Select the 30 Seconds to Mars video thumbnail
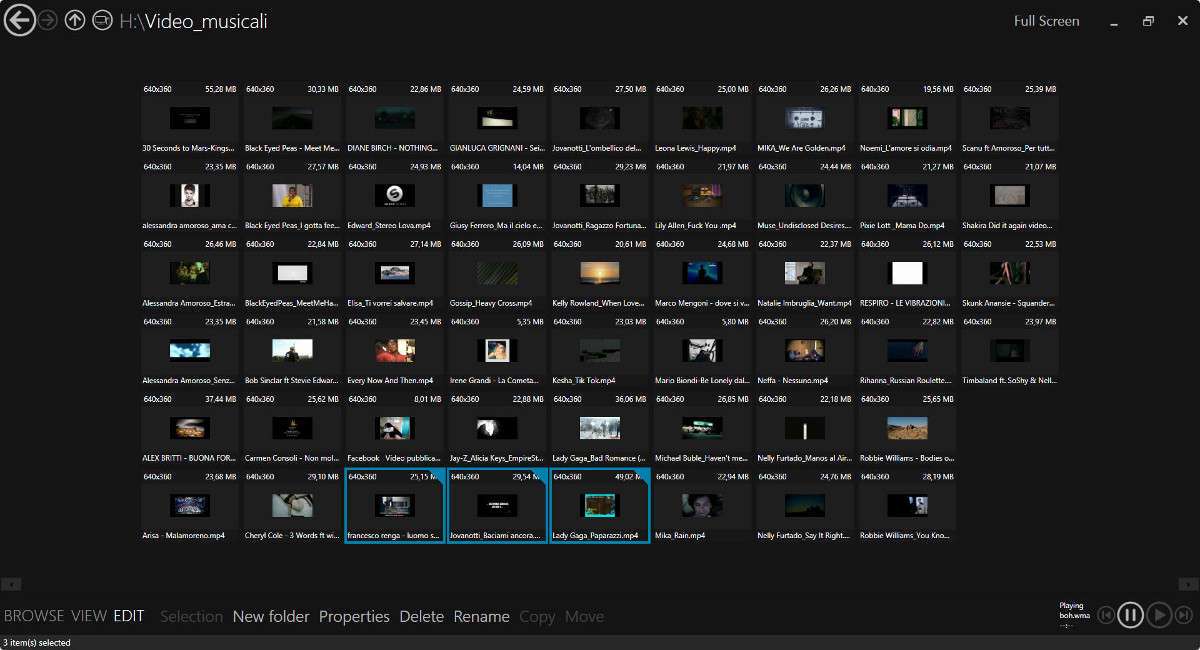Viewport: 1200px width, 650px height. pyautogui.click(x=190, y=118)
